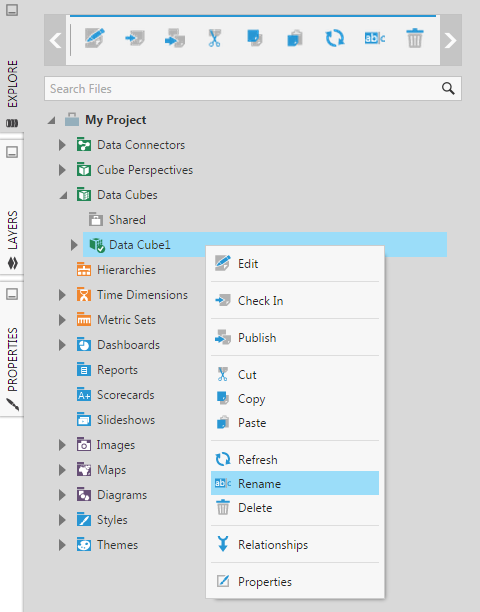Expand the Data Connectors folder

pyautogui.click(x=62, y=145)
